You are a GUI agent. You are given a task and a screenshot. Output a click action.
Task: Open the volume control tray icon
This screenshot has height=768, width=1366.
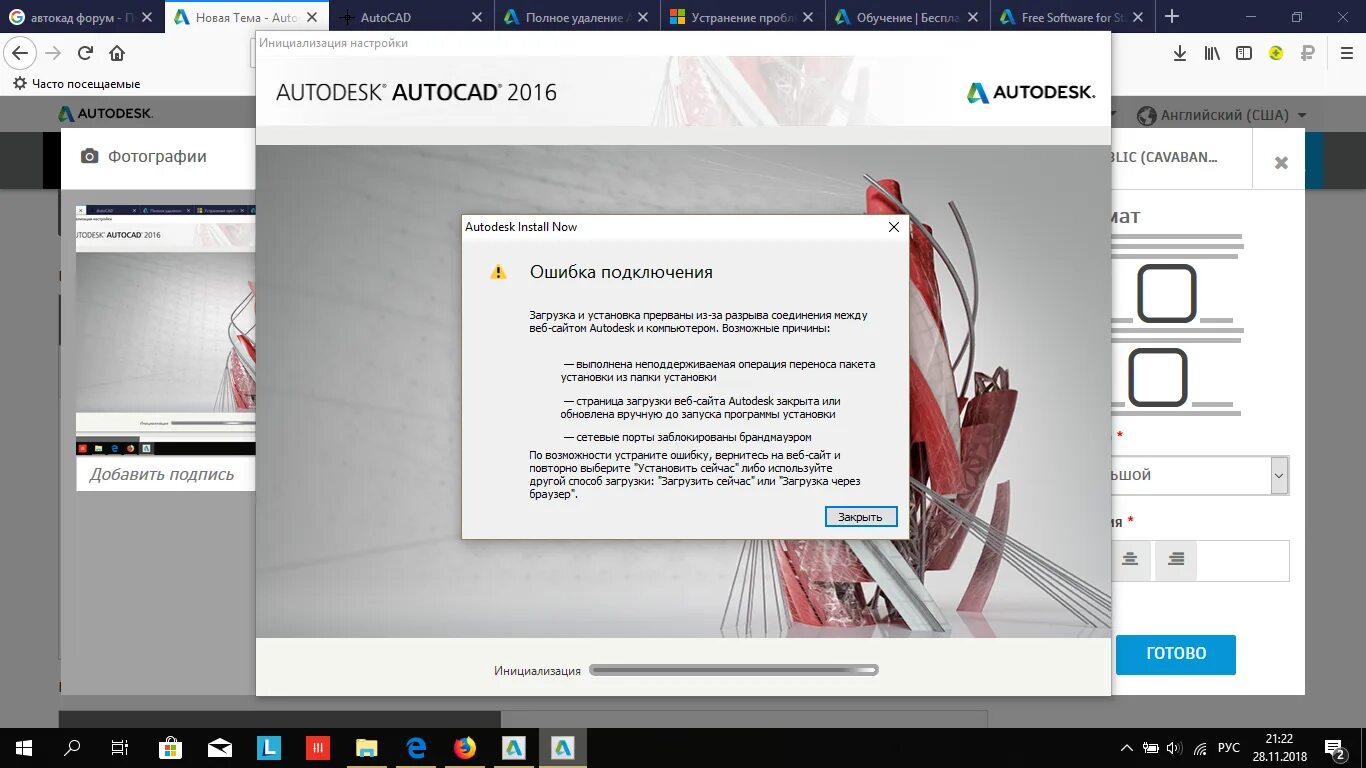tap(1174, 748)
